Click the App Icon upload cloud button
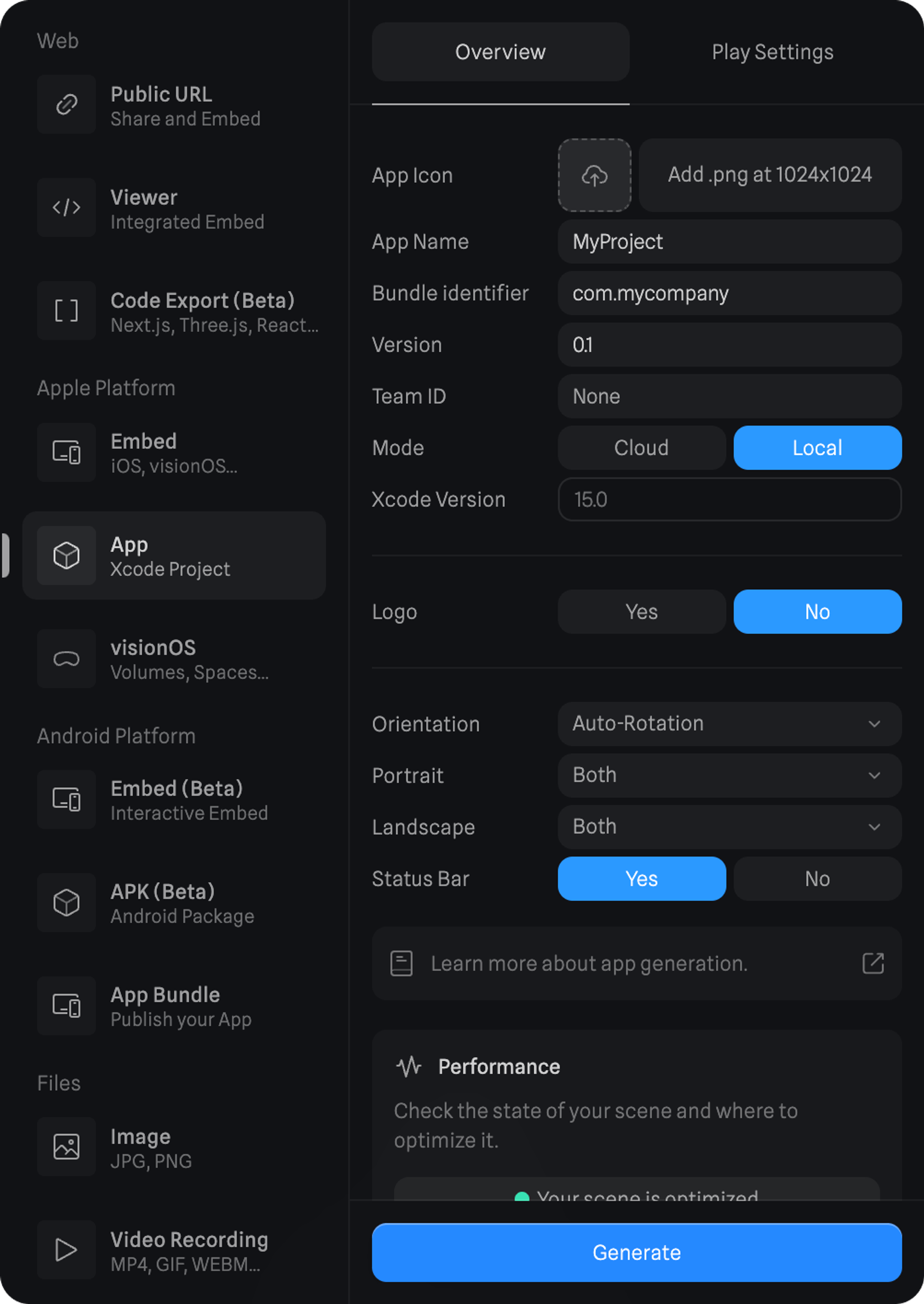 coord(594,175)
